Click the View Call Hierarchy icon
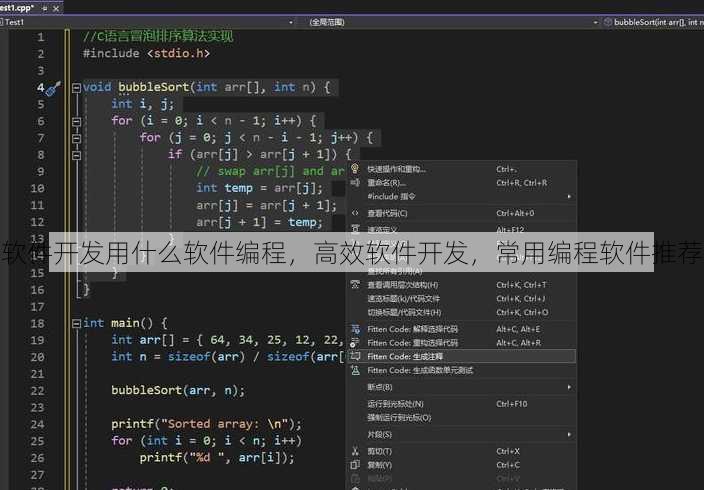 355,284
